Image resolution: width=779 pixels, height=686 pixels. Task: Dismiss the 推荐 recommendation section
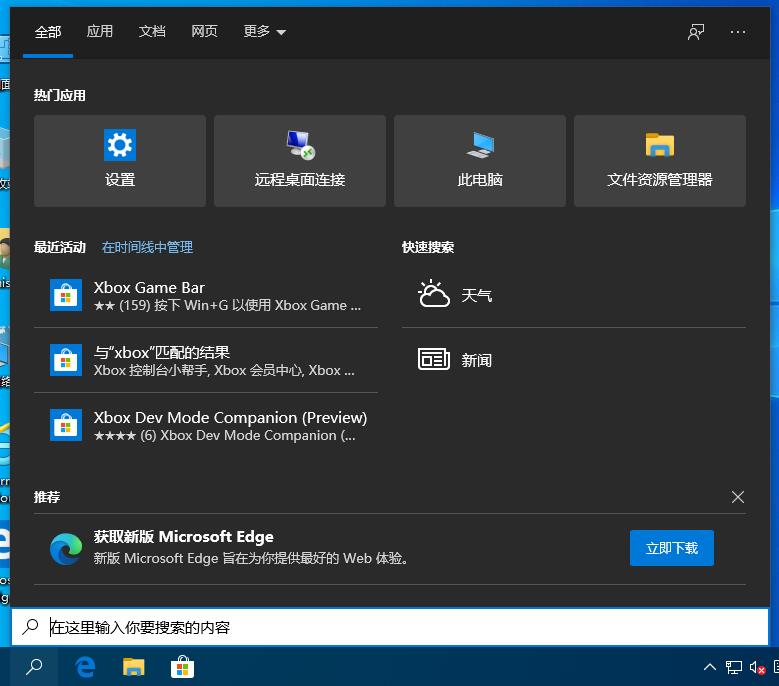738,497
